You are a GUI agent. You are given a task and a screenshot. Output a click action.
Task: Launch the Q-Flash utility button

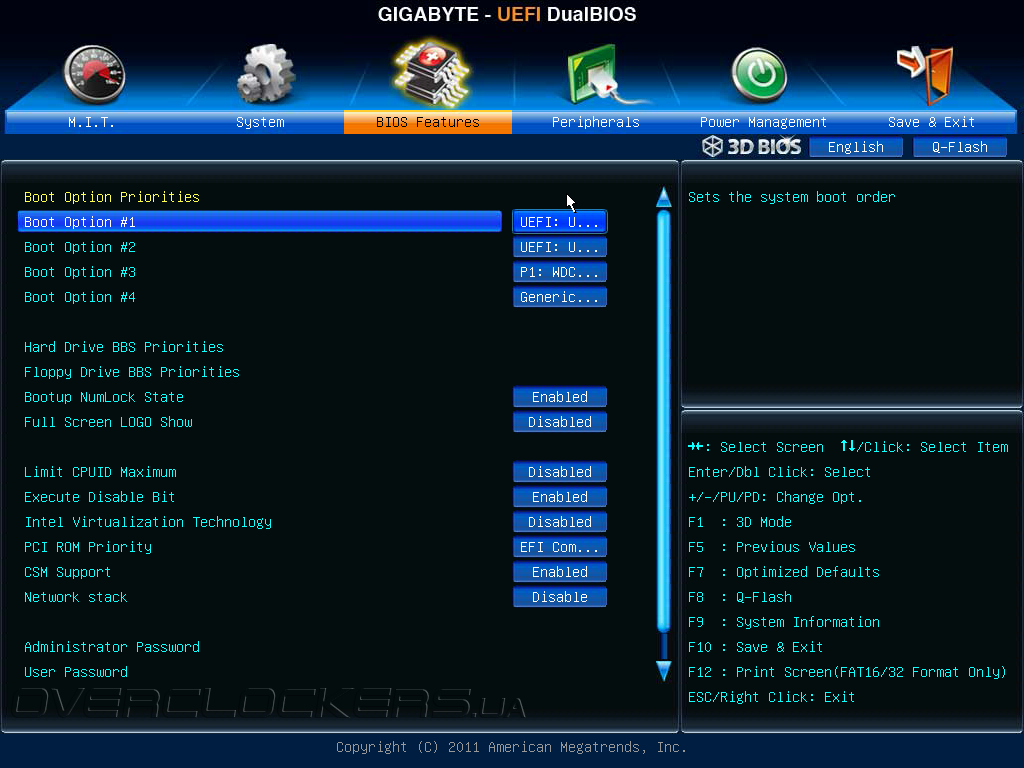point(959,147)
